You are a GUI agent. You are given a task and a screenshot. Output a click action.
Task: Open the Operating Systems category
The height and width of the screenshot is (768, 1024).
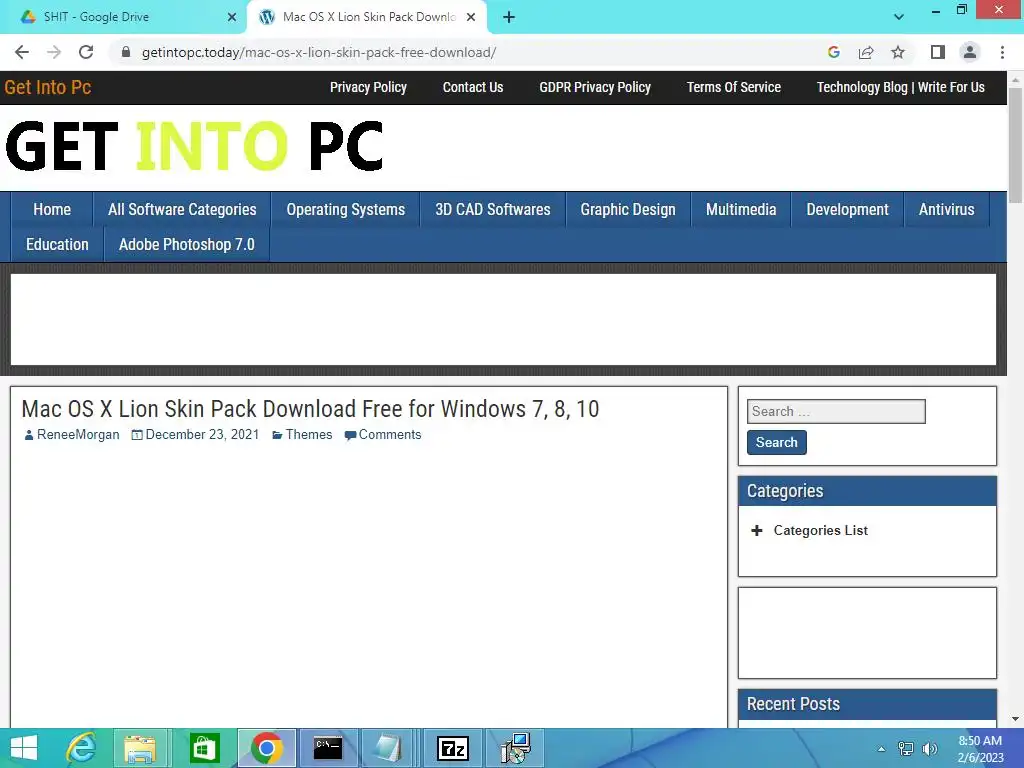[x=345, y=210]
